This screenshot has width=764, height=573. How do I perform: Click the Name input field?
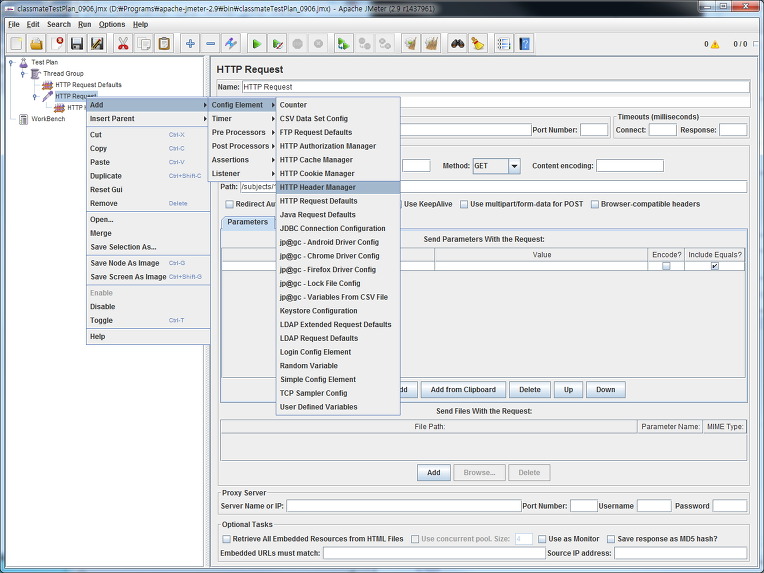[x=496, y=87]
